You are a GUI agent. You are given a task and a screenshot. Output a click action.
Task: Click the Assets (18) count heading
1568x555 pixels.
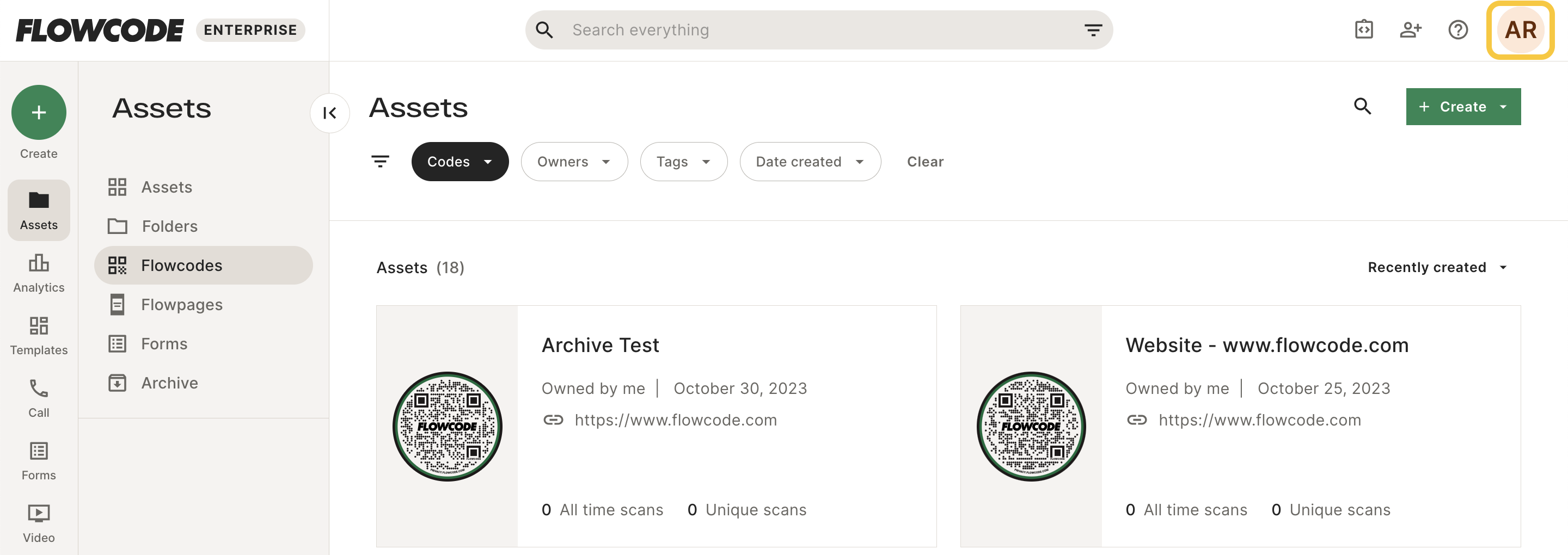coord(420,267)
